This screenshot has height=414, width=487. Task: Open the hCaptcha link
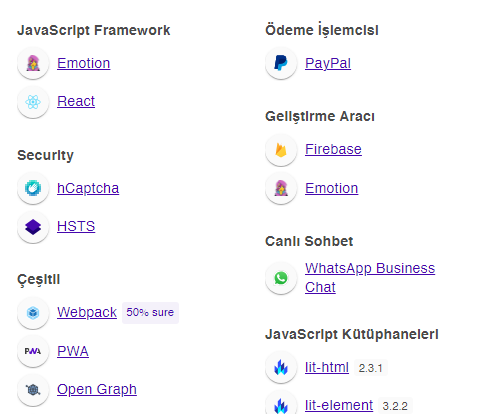(x=88, y=188)
